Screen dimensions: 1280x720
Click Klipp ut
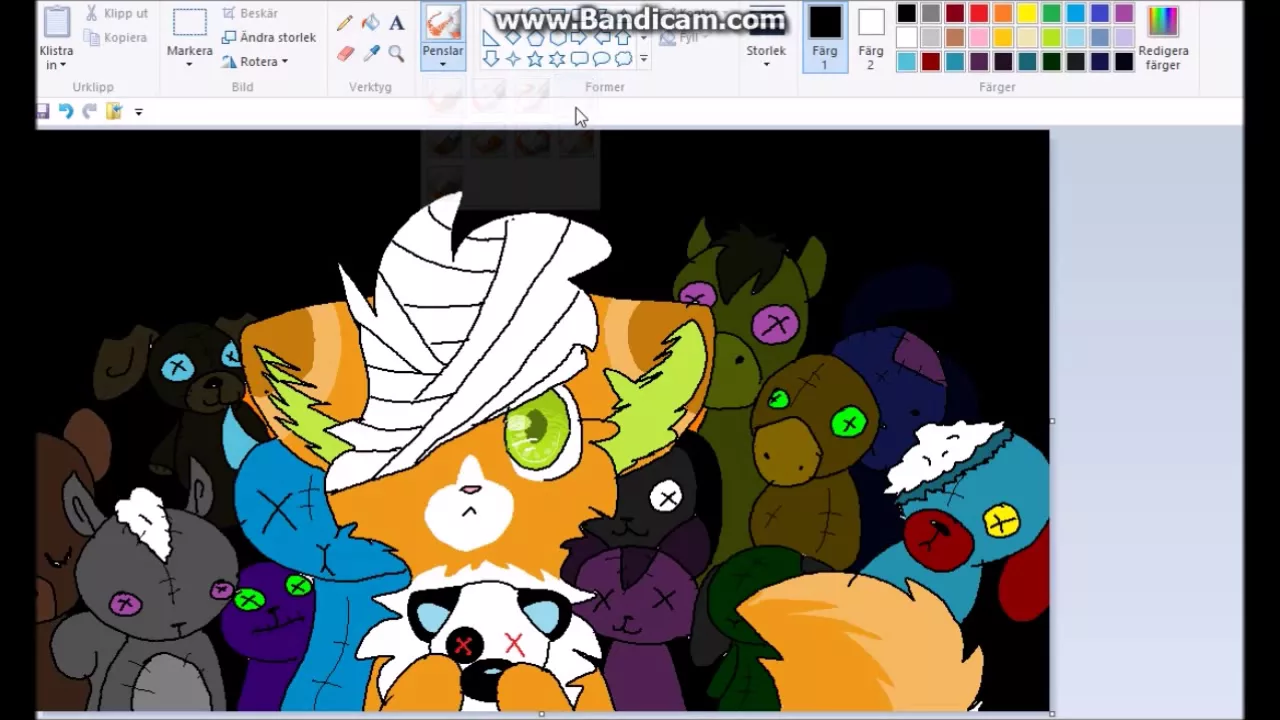point(116,13)
